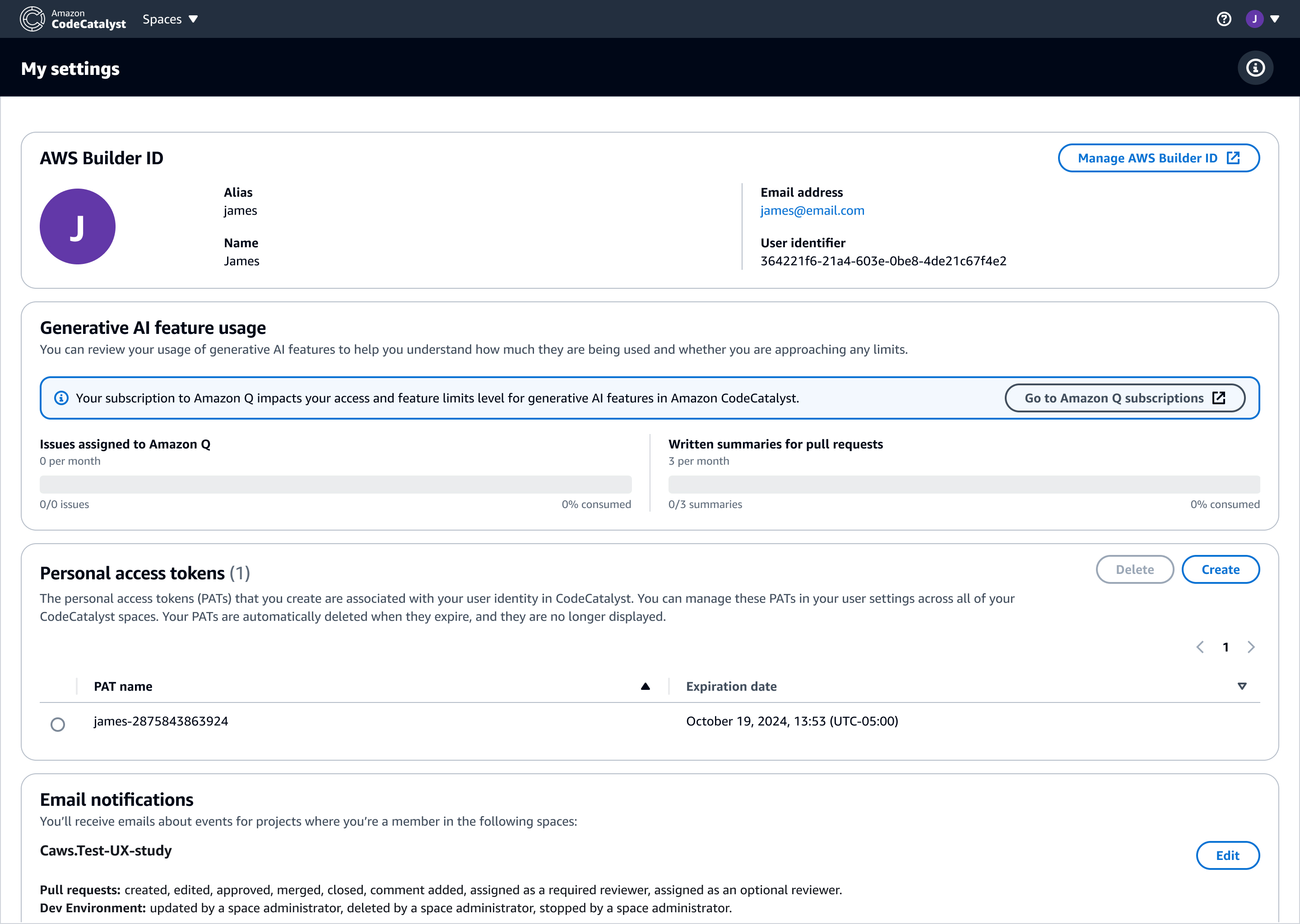
Task: Select page 1 in token pagination
Action: click(x=1226, y=647)
